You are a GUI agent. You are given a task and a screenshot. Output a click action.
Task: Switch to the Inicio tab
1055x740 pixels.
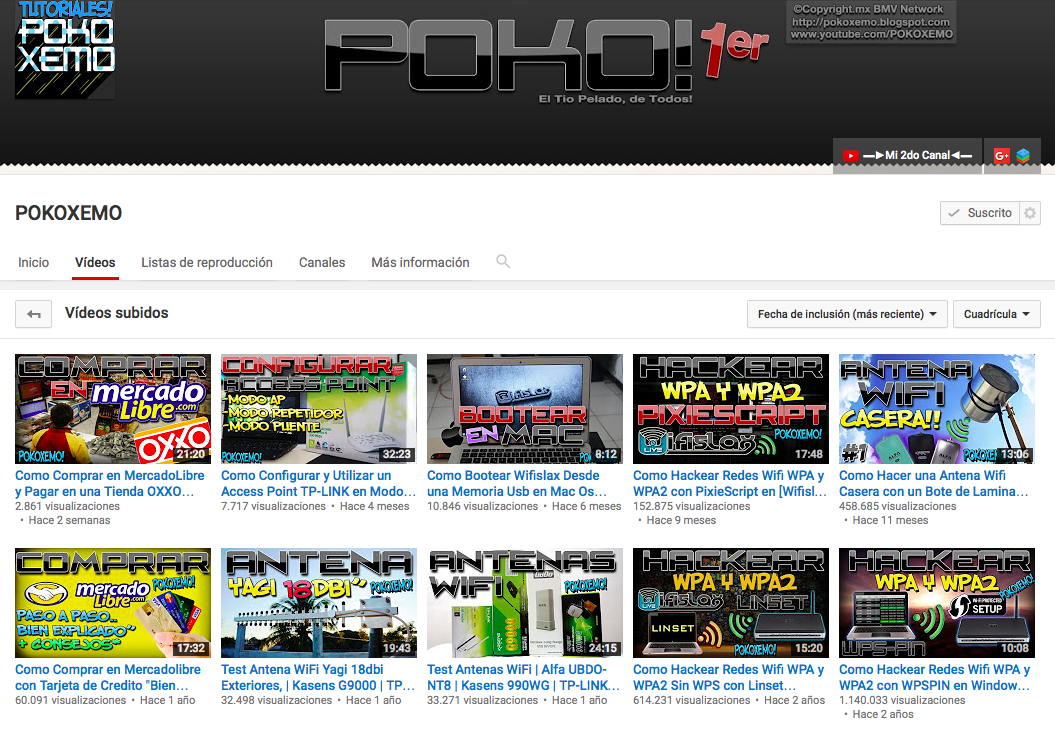pyautogui.click(x=34, y=262)
